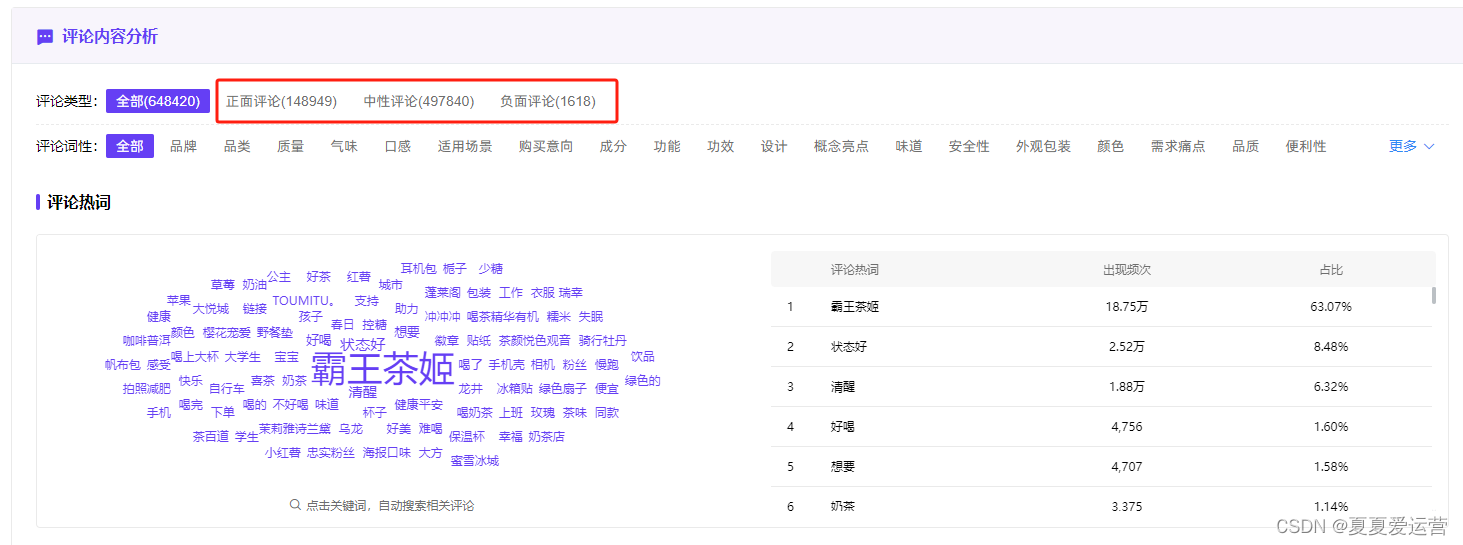This screenshot has width=1463, height=545.
Task: Choose the 品牌 word-type filter
Action: (184, 146)
